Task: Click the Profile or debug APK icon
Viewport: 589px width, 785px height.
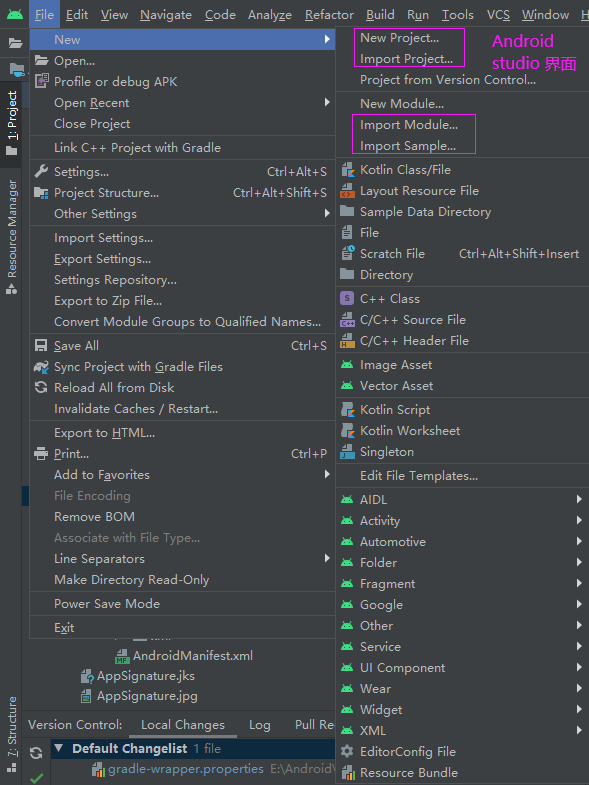Action: 42,81
